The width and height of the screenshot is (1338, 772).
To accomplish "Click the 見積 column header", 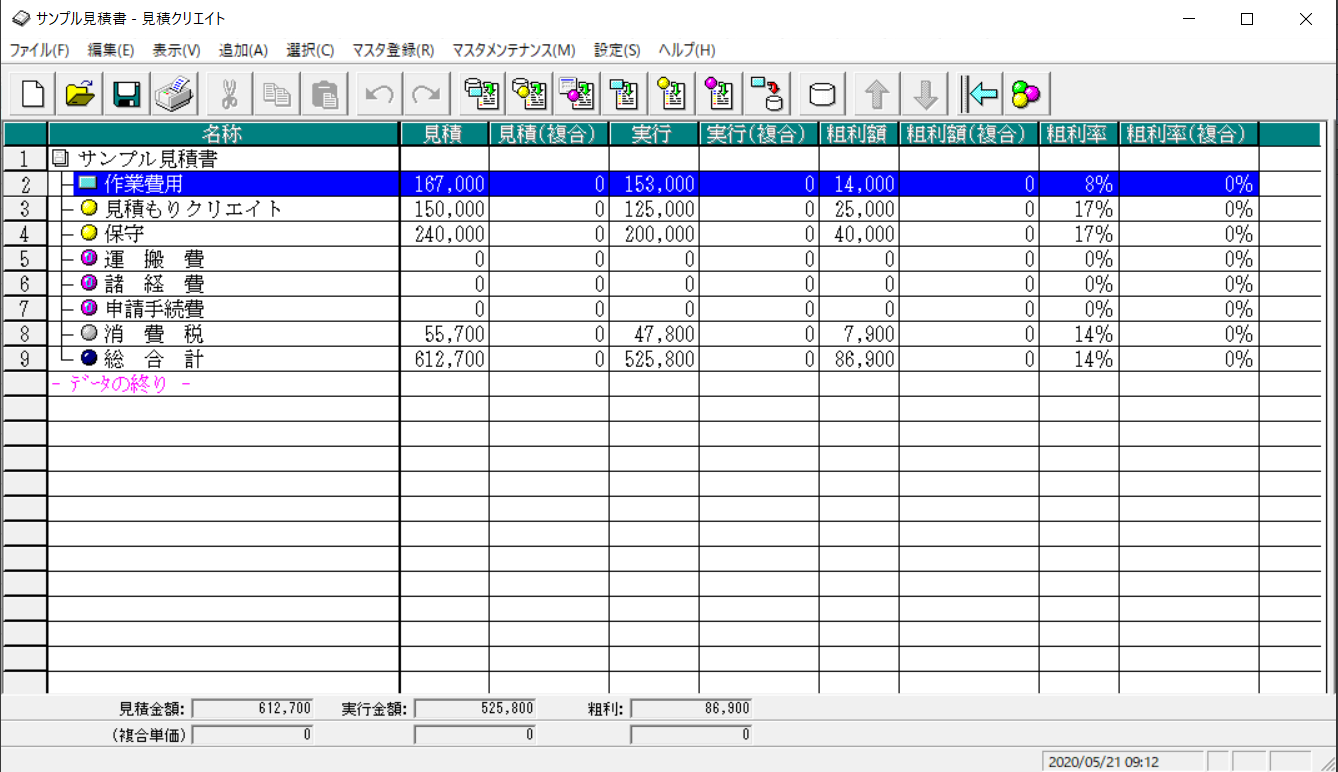I will pos(444,134).
